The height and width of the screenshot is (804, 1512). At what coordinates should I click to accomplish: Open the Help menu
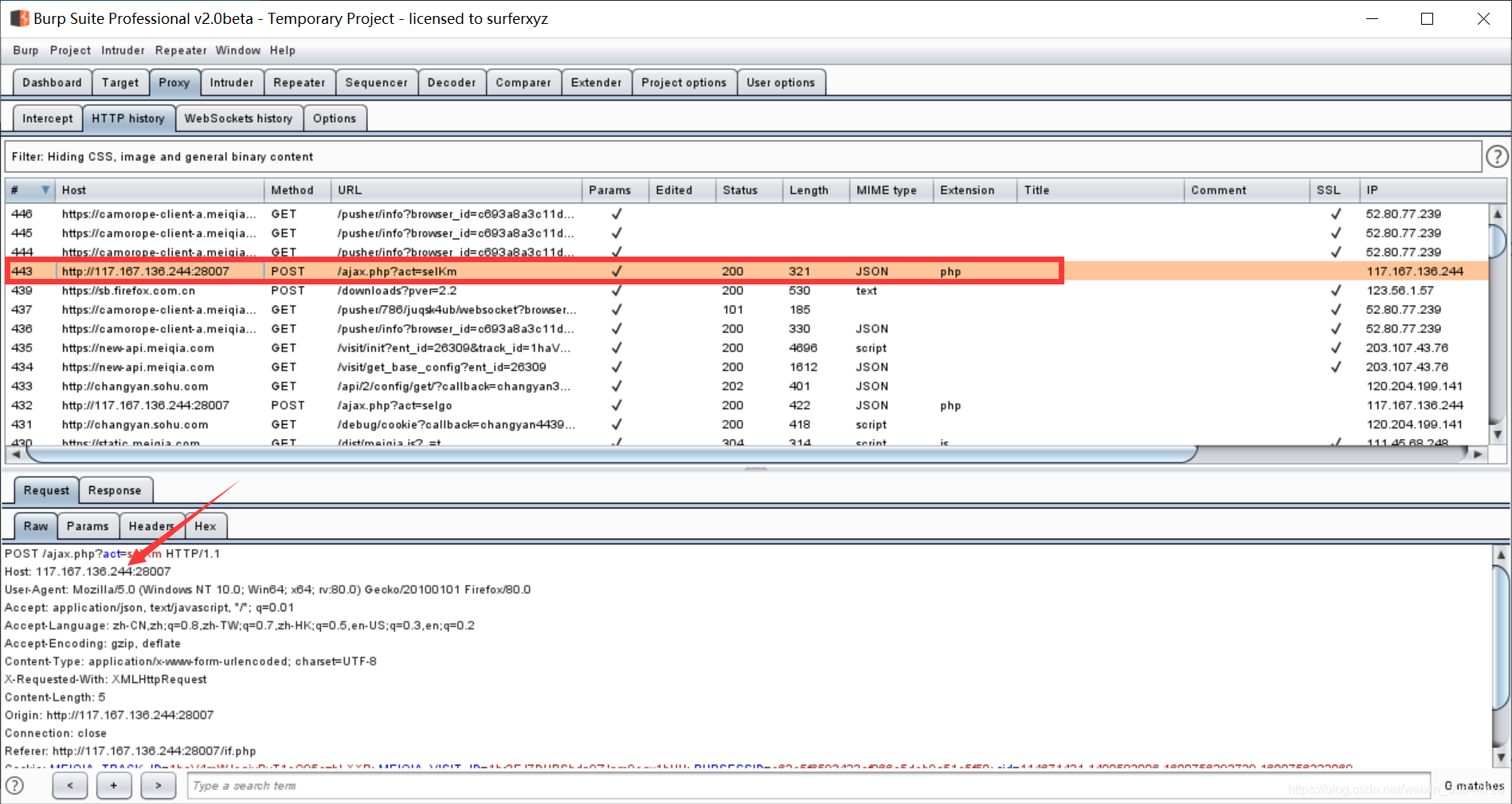tap(283, 50)
